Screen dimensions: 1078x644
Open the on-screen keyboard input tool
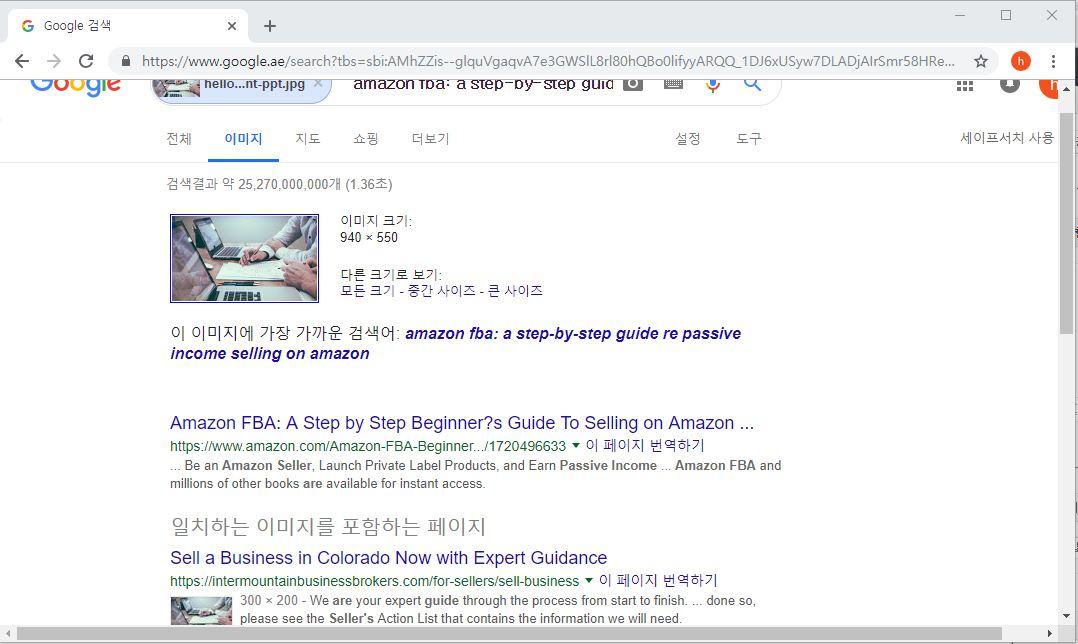[673, 84]
